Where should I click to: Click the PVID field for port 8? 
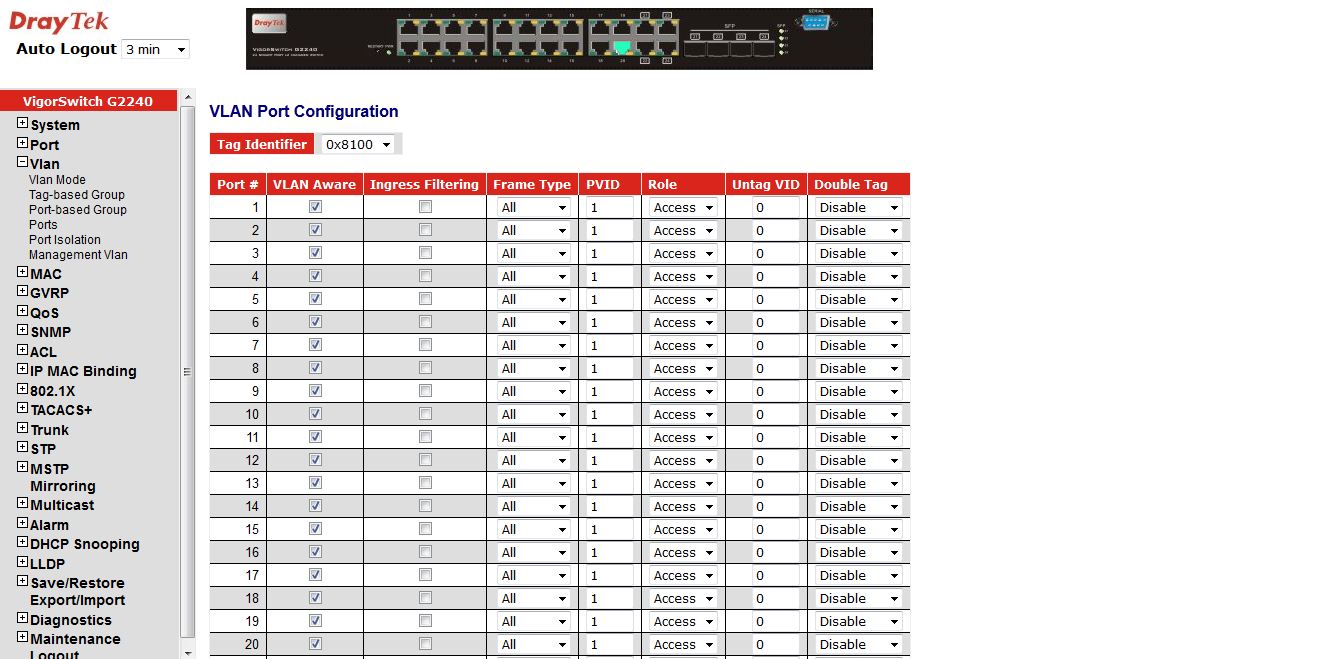[609, 368]
